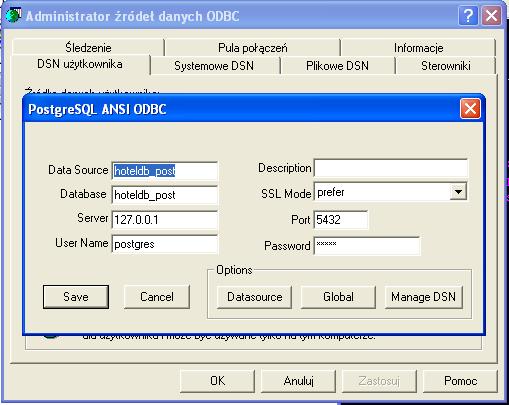Click the Anuluj button

(x=298, y=381)
